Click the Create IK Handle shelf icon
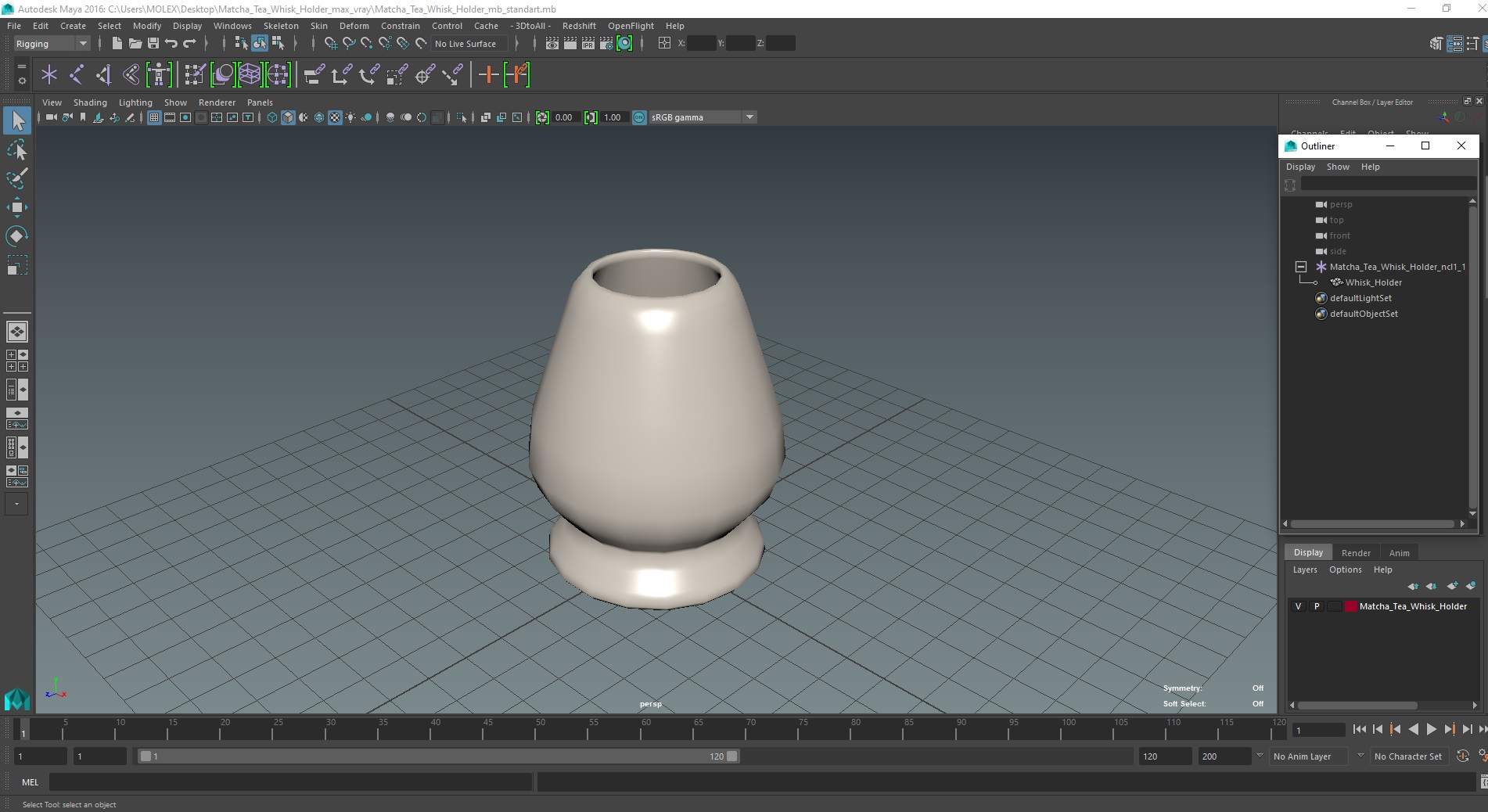The image size is (1488, 812). point(103,75)
